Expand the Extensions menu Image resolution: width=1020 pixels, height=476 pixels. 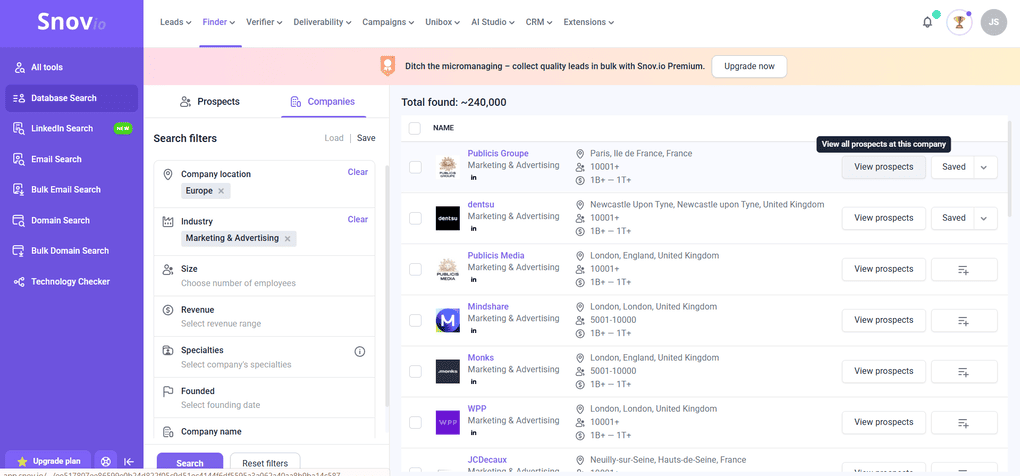pos(589,22)
